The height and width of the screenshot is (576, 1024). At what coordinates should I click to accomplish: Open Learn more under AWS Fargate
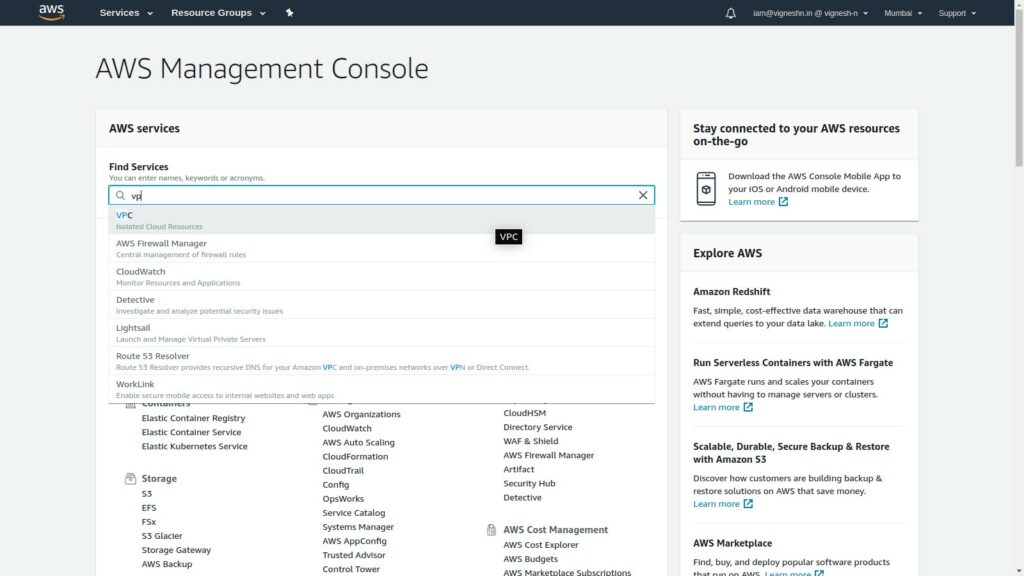(722, 407)
